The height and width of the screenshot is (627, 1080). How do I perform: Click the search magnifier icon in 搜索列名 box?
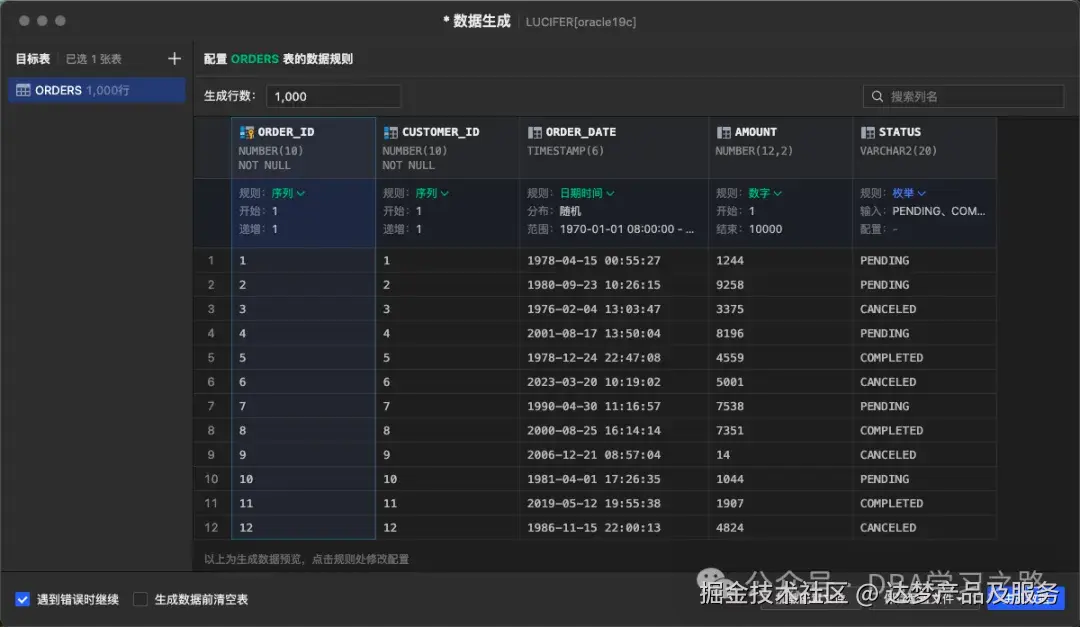[x=878, y=96]
